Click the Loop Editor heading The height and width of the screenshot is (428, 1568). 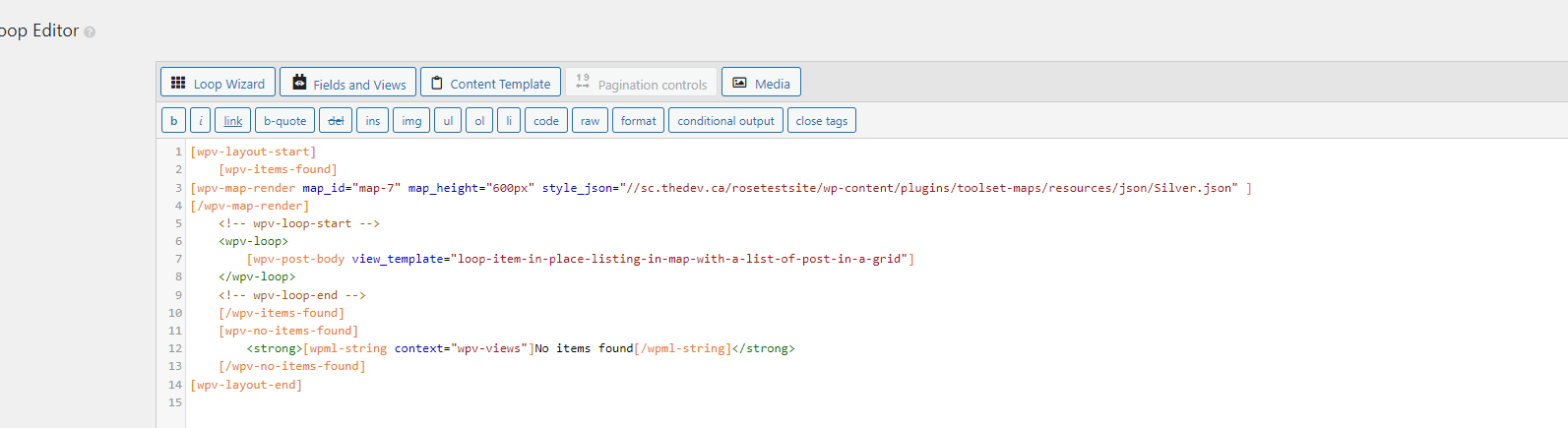click(x=39, y=31)
